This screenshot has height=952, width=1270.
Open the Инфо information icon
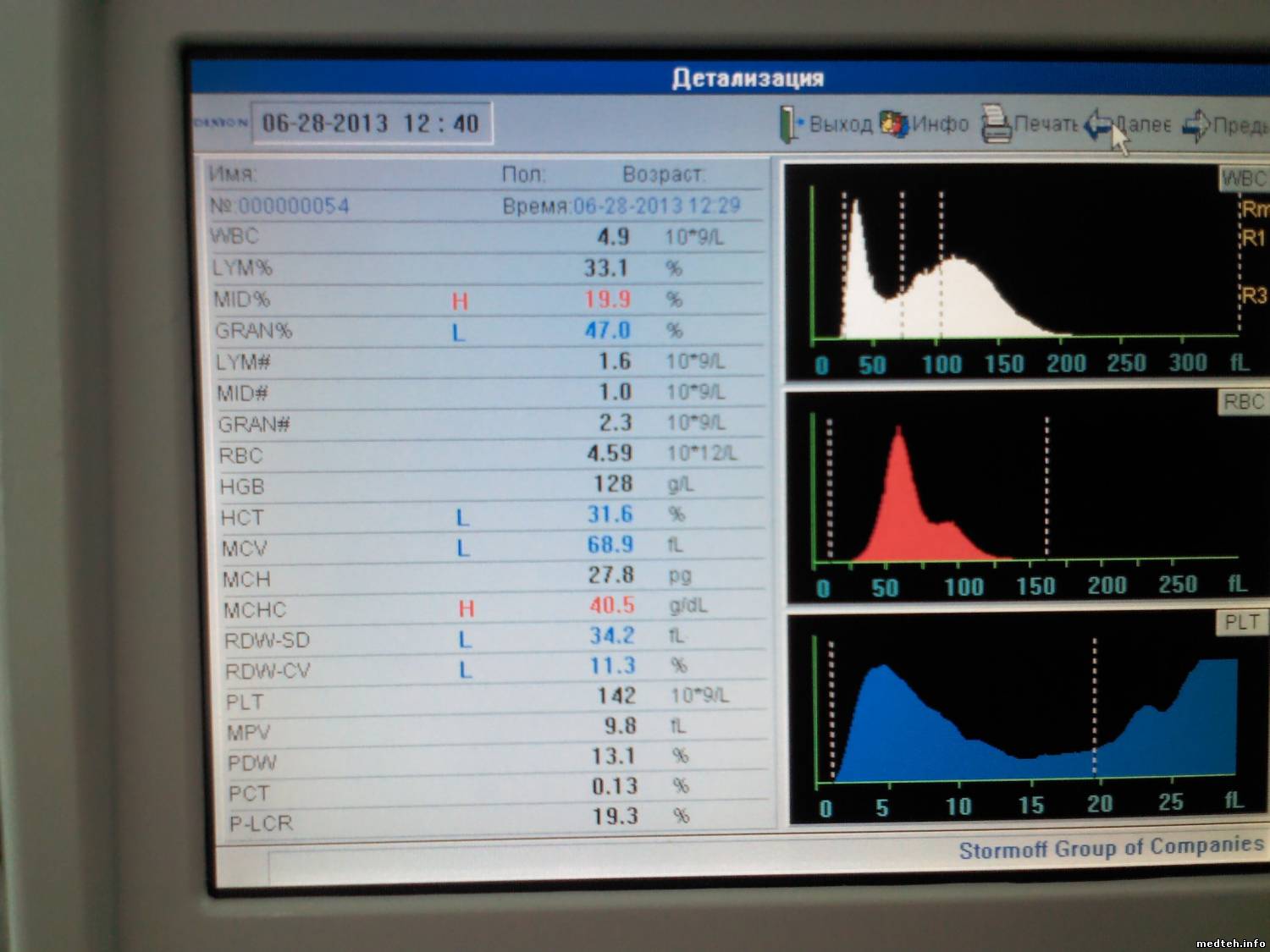coord(894,124)
